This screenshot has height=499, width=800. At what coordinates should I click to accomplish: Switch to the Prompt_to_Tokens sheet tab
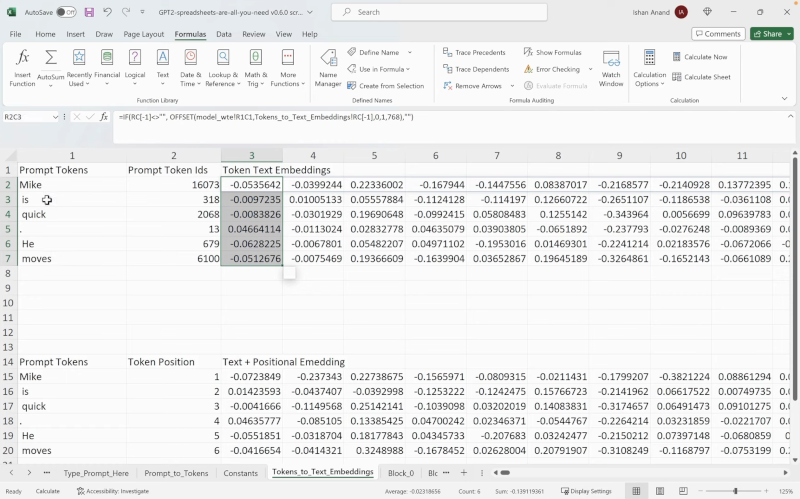176,472
